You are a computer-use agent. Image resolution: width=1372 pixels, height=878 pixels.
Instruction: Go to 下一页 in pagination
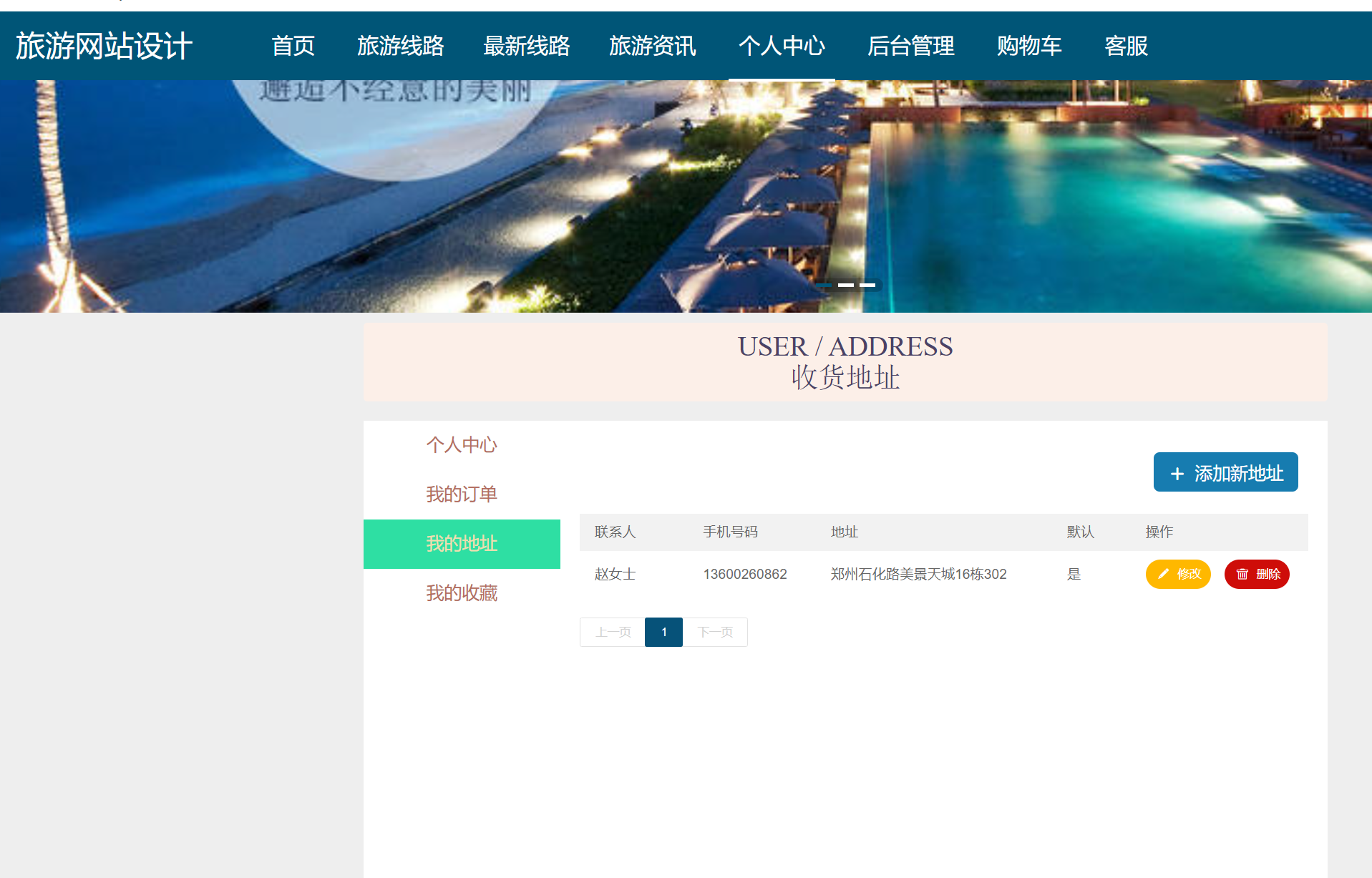tap(716, 632)
